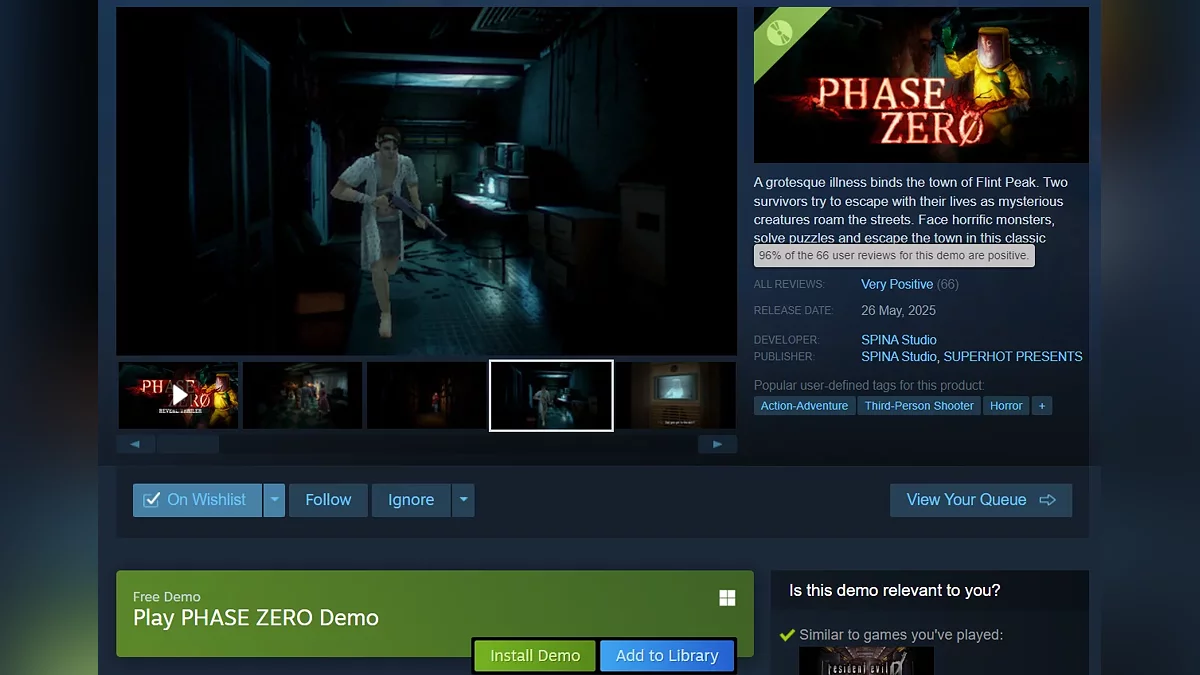Screen dimensions: 1200x675
Task: Click the release date 26 May, 2025
Action: [898, 311]
